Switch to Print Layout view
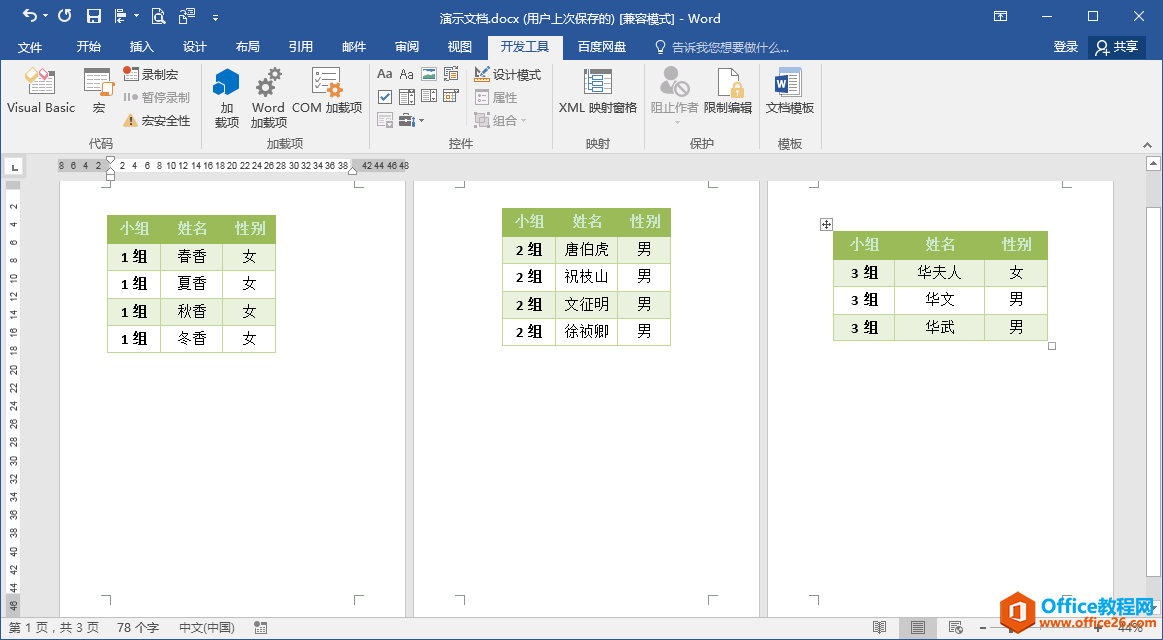1163x640 pixels. tap(917, 627)
